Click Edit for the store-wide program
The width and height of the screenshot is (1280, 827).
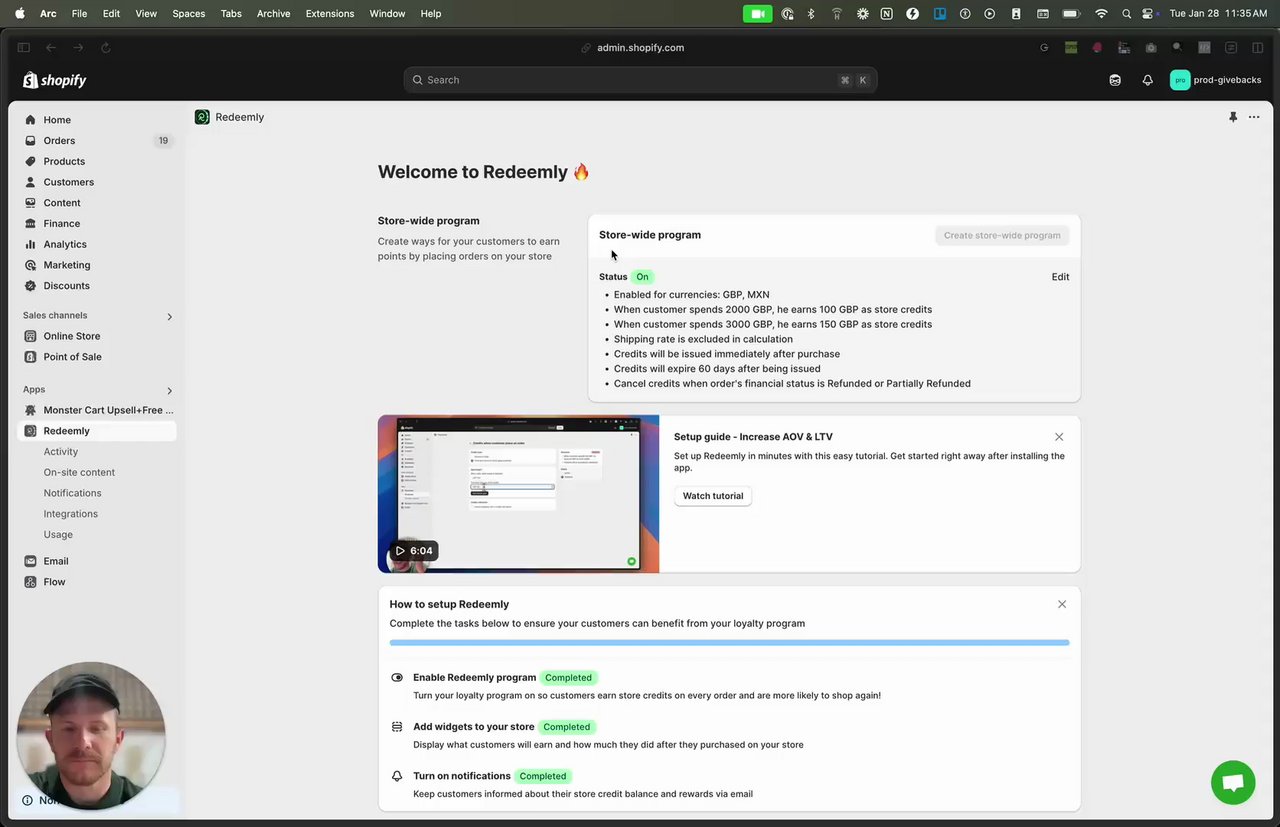(1060, 277)
